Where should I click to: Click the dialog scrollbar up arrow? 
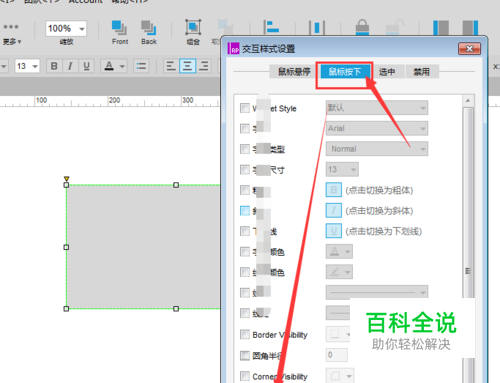468,101
